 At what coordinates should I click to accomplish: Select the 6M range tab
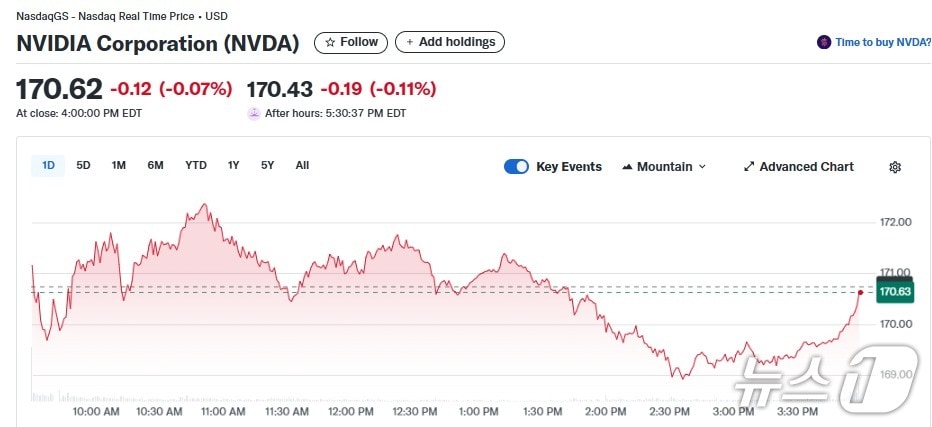[155, 166]
